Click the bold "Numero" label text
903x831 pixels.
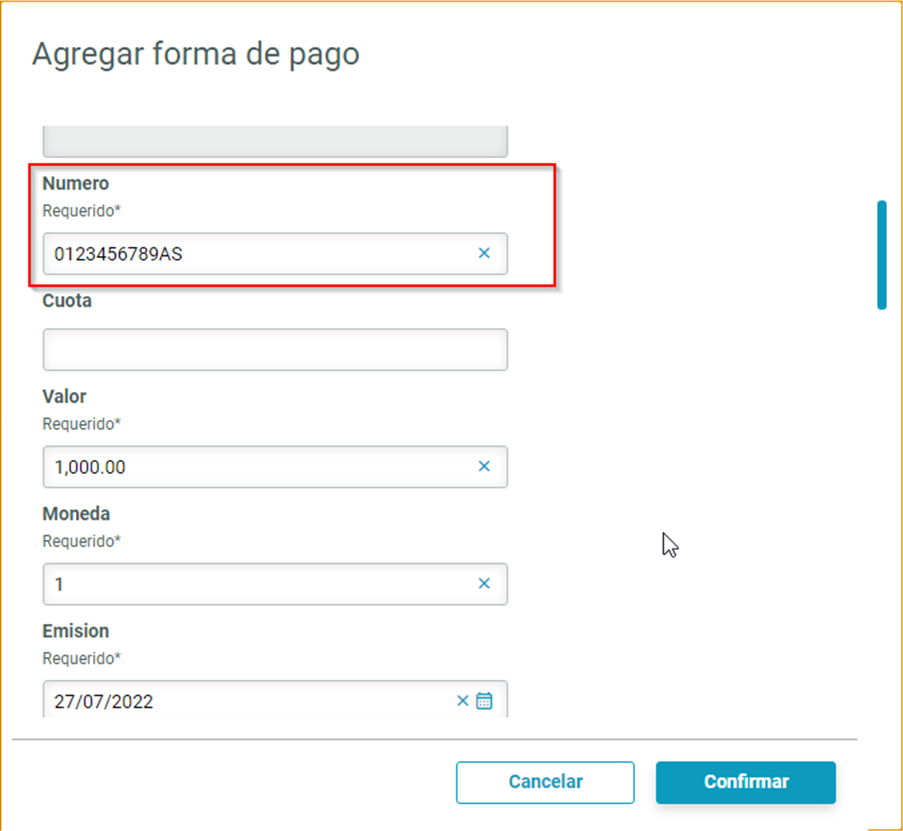pos(76,184)
